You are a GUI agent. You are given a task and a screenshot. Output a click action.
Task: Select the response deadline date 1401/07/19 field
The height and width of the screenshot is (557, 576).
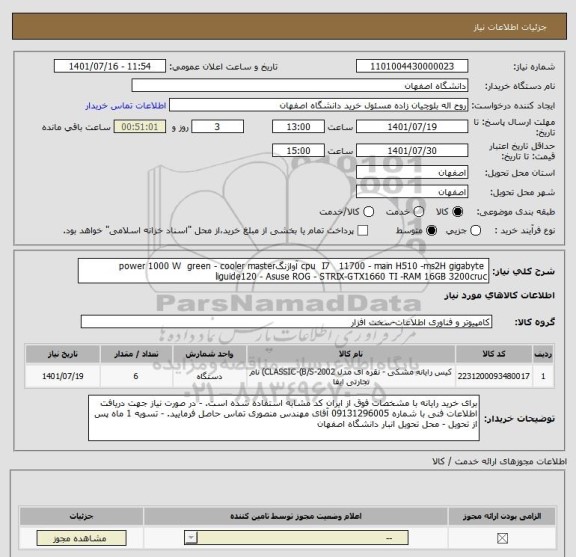click(x=412, y=127)
